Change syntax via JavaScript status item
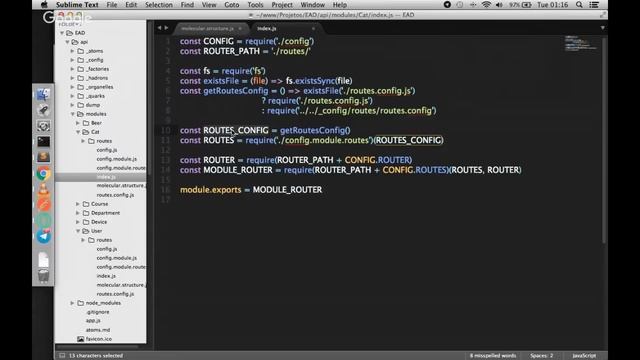The height and width of the screenshot is (360, 640). [x=584, y=356]
